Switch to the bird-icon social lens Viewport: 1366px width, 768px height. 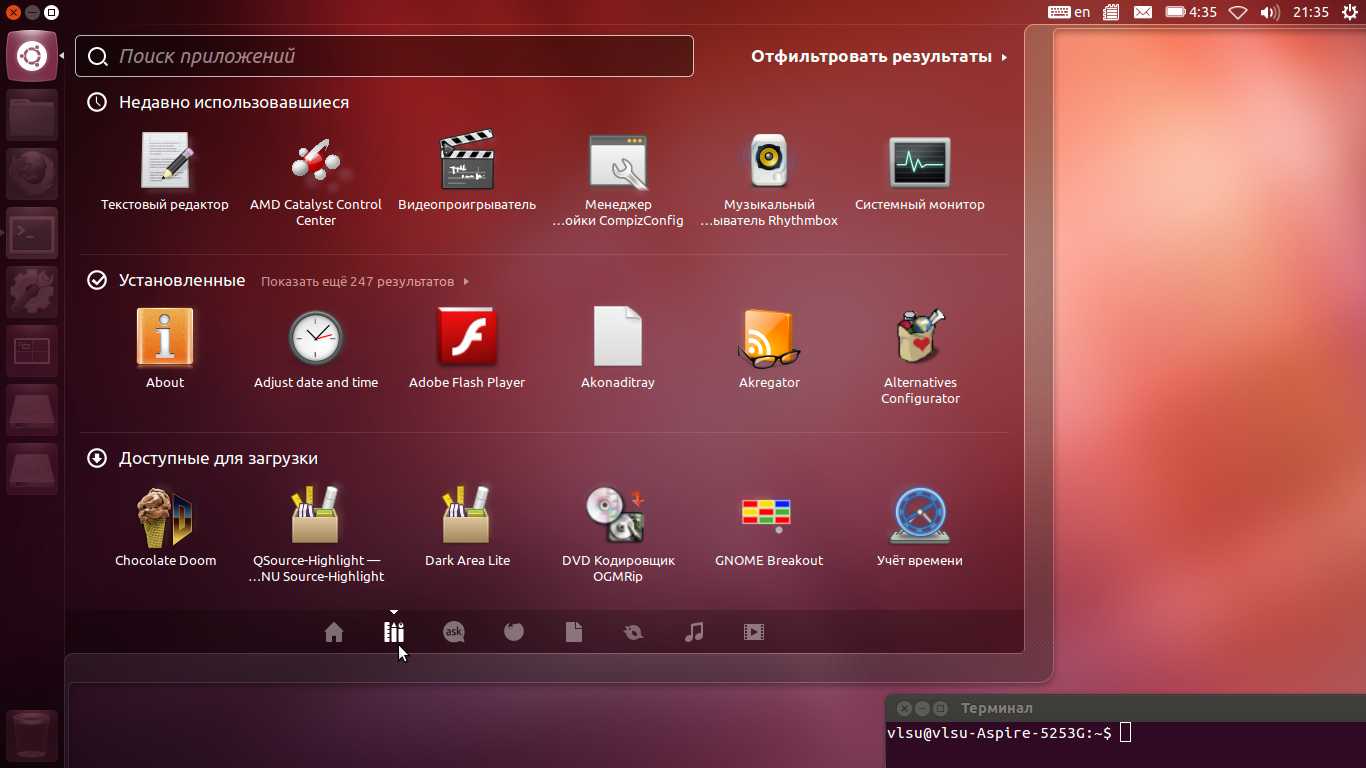(634, 632)
